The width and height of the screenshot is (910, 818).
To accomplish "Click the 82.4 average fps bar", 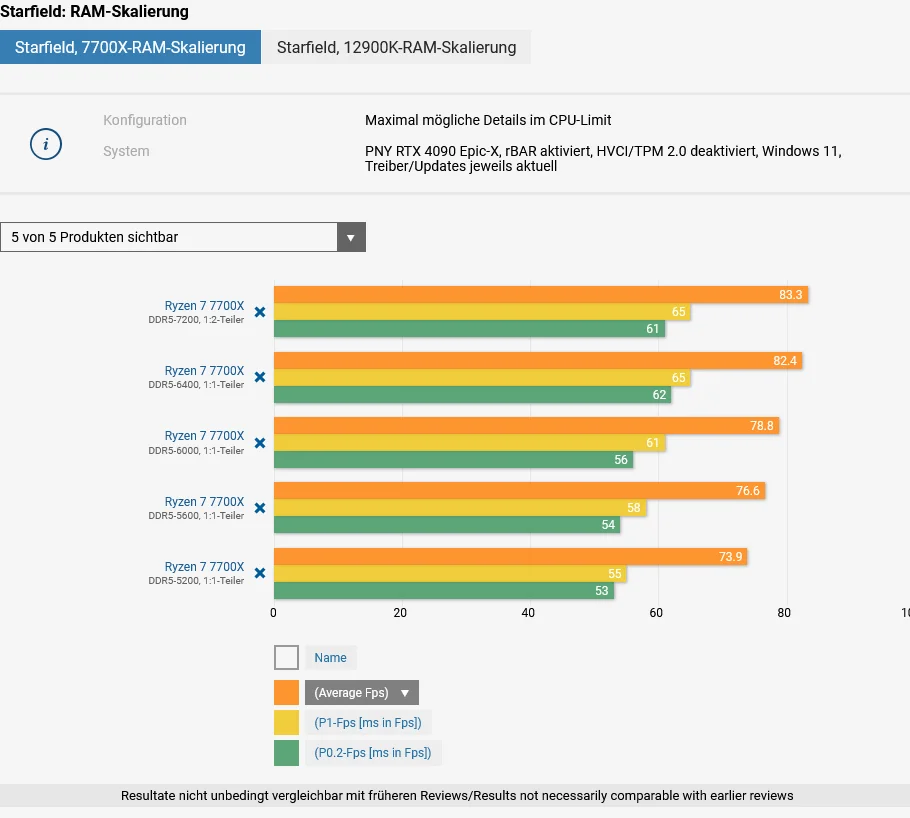I will click(x=538, y=361).
